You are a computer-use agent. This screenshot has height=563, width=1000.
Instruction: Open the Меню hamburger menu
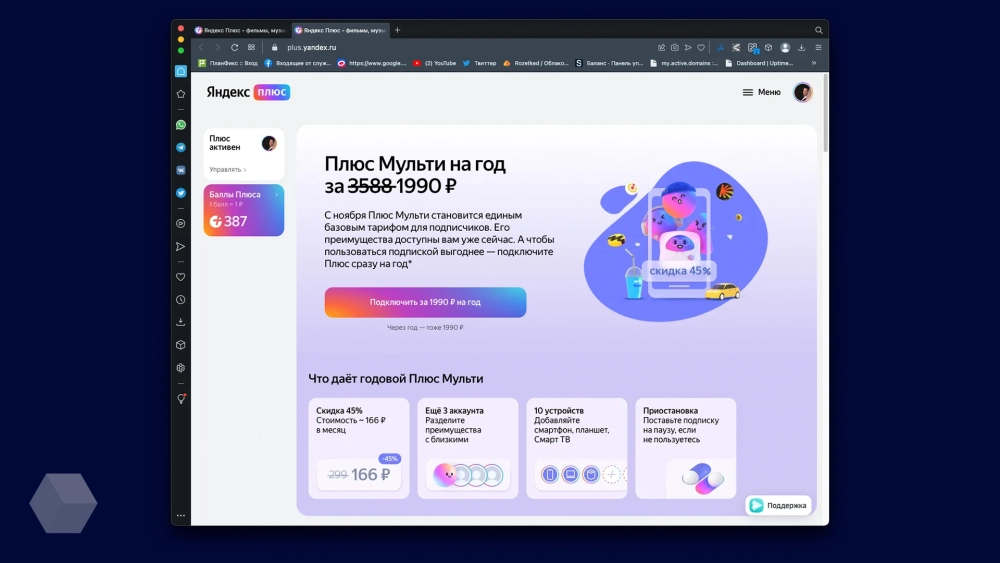(x=761, y=92)
